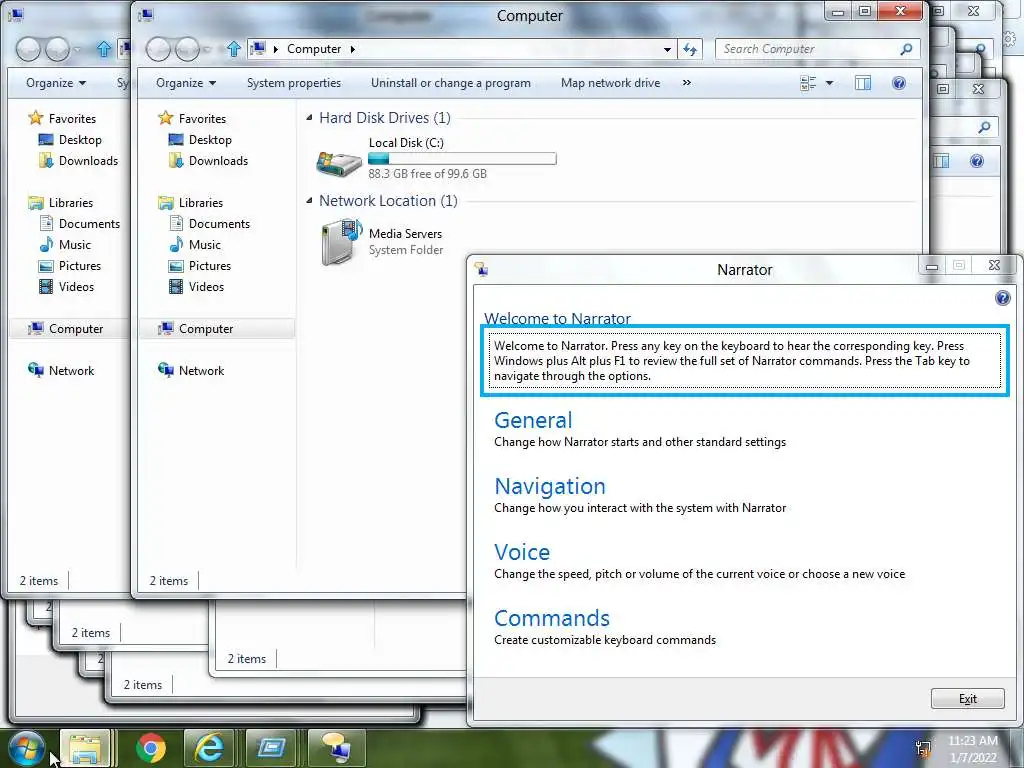
Task: Open Navigation settings in Narrator
Action: pos(550,486)
